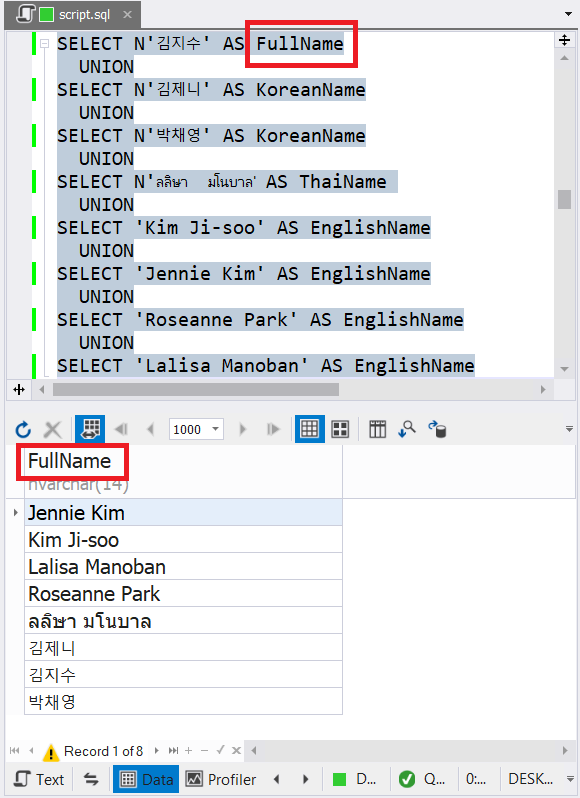
Task: Click the grid horizontal scroll right arrow
Action: tap(565, 751)
